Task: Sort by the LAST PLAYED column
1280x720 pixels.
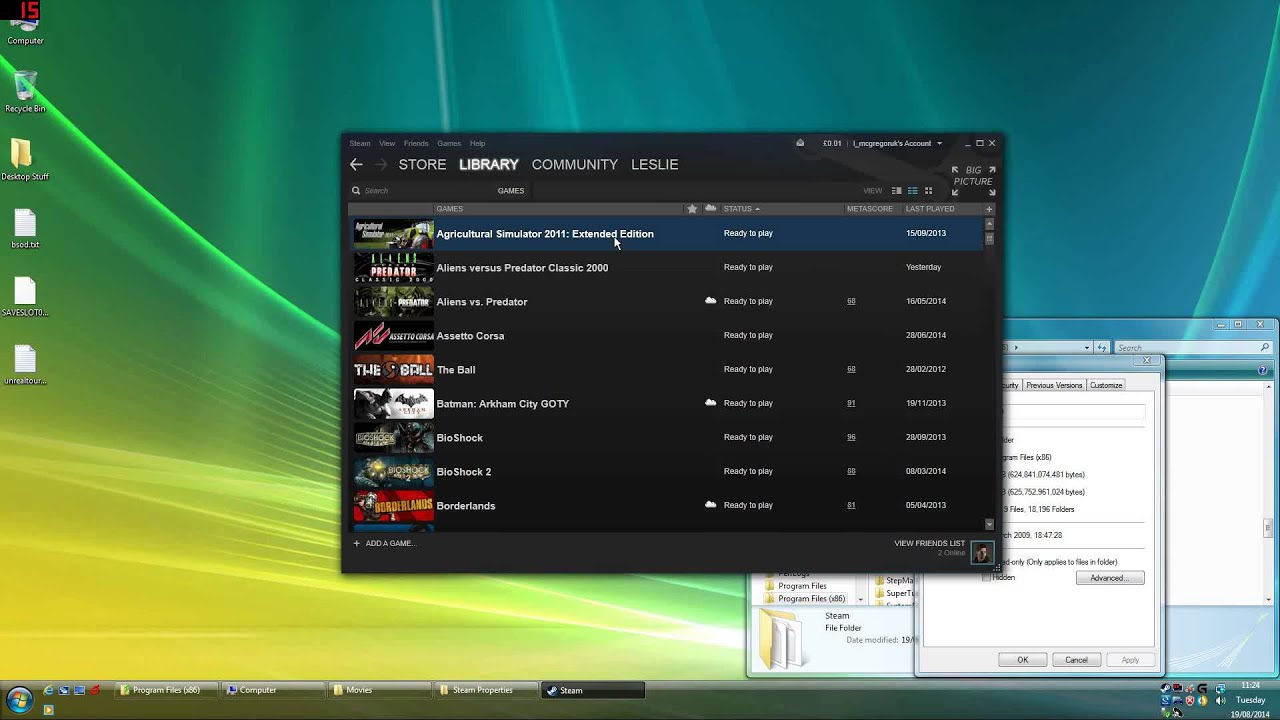Action: pos(930,209)
